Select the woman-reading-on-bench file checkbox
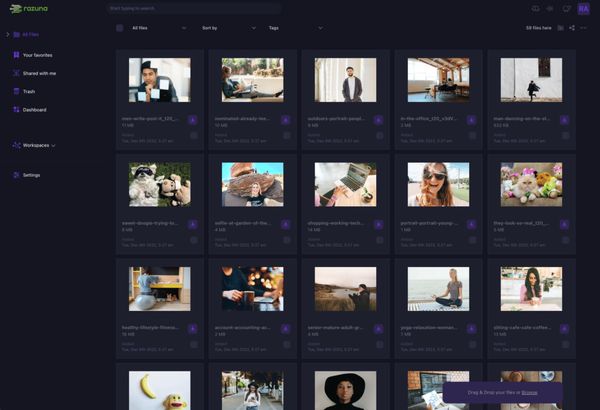Screen dimensions: 600x410 pyautogui.click(x=287, y=136)
